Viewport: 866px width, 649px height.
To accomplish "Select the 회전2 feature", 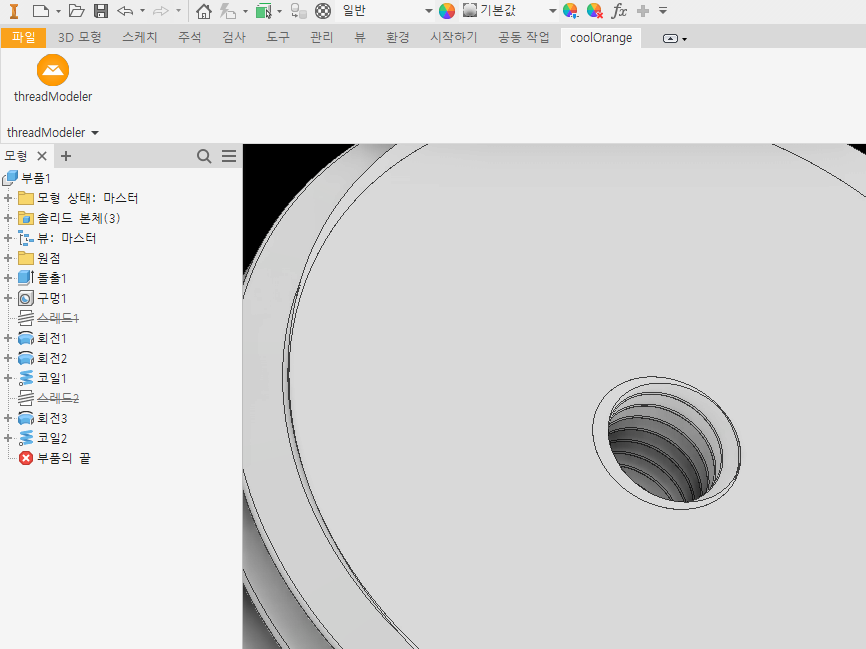I will tap(52, 358).
